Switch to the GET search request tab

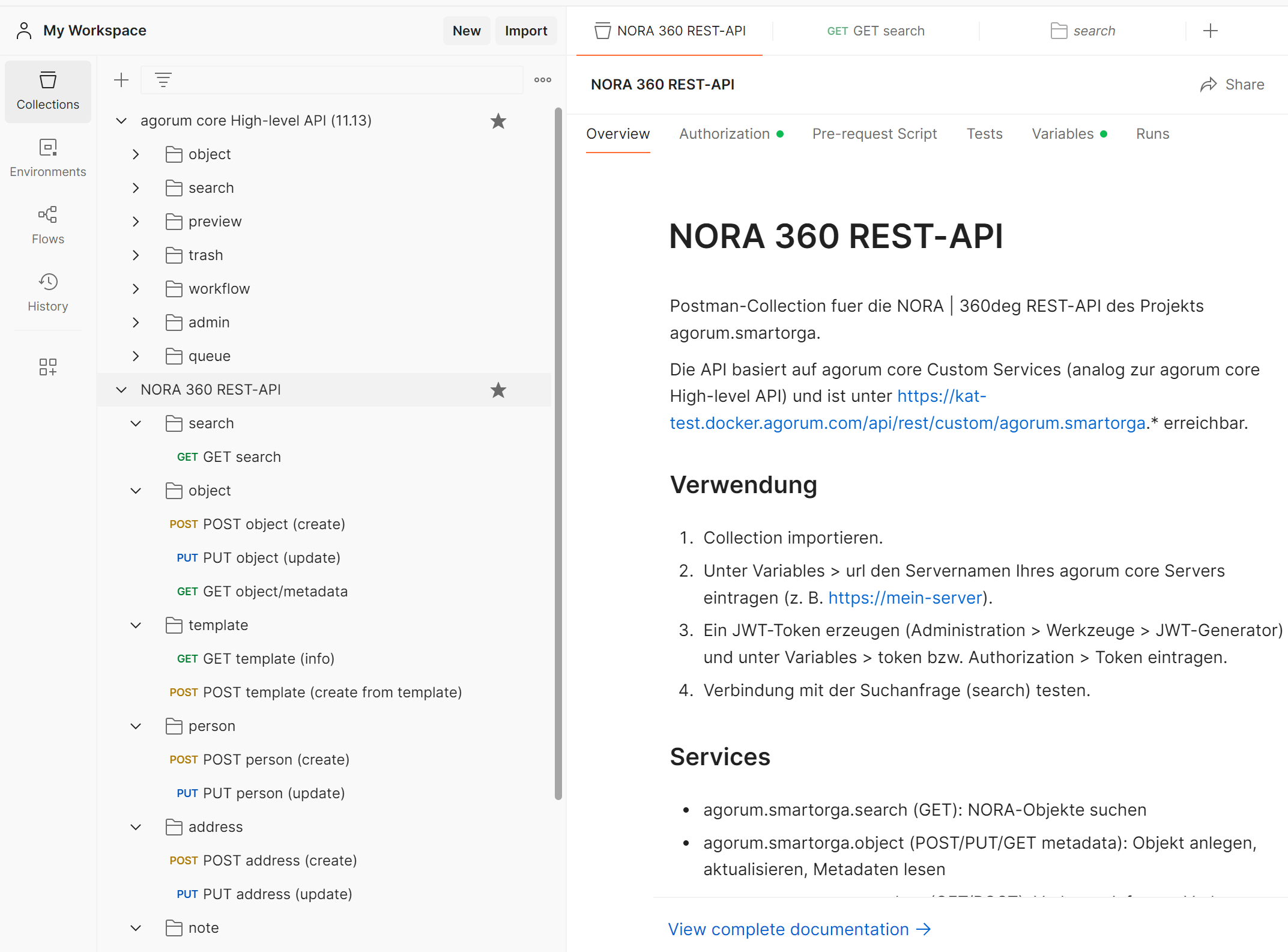tap(875, 31)
